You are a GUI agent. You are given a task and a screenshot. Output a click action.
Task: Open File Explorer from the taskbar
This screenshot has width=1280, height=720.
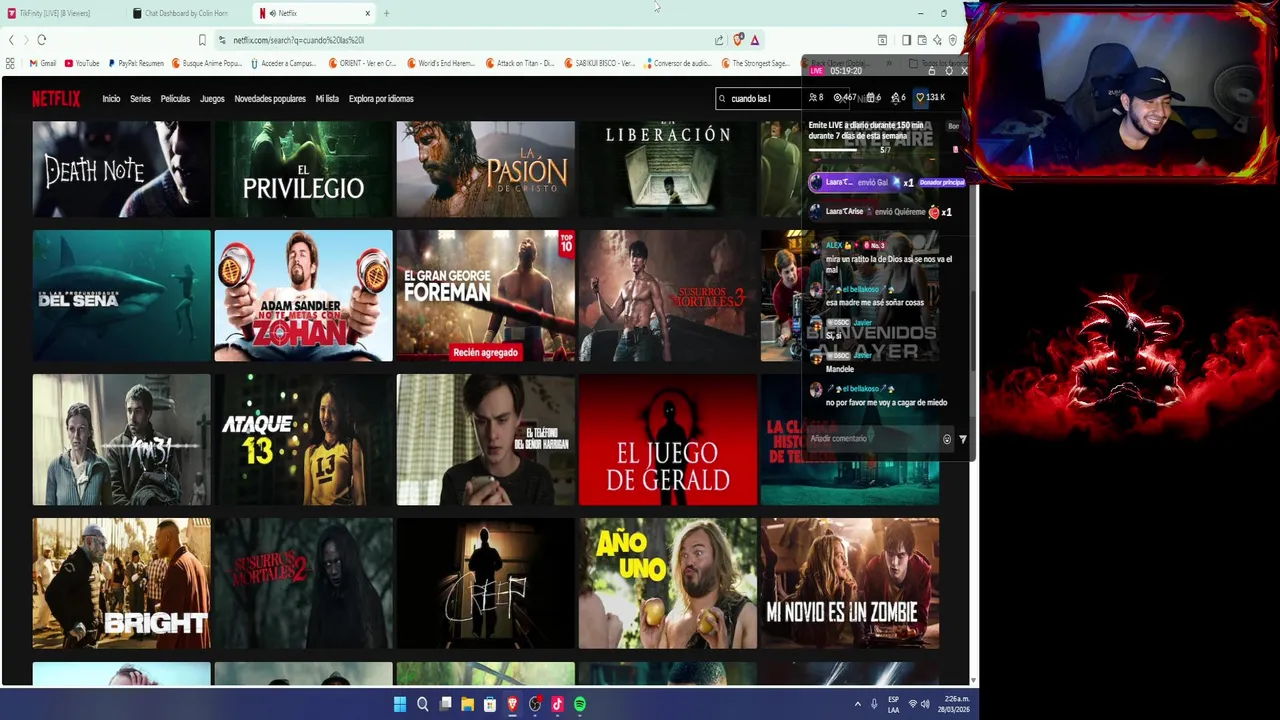[467, 704]
